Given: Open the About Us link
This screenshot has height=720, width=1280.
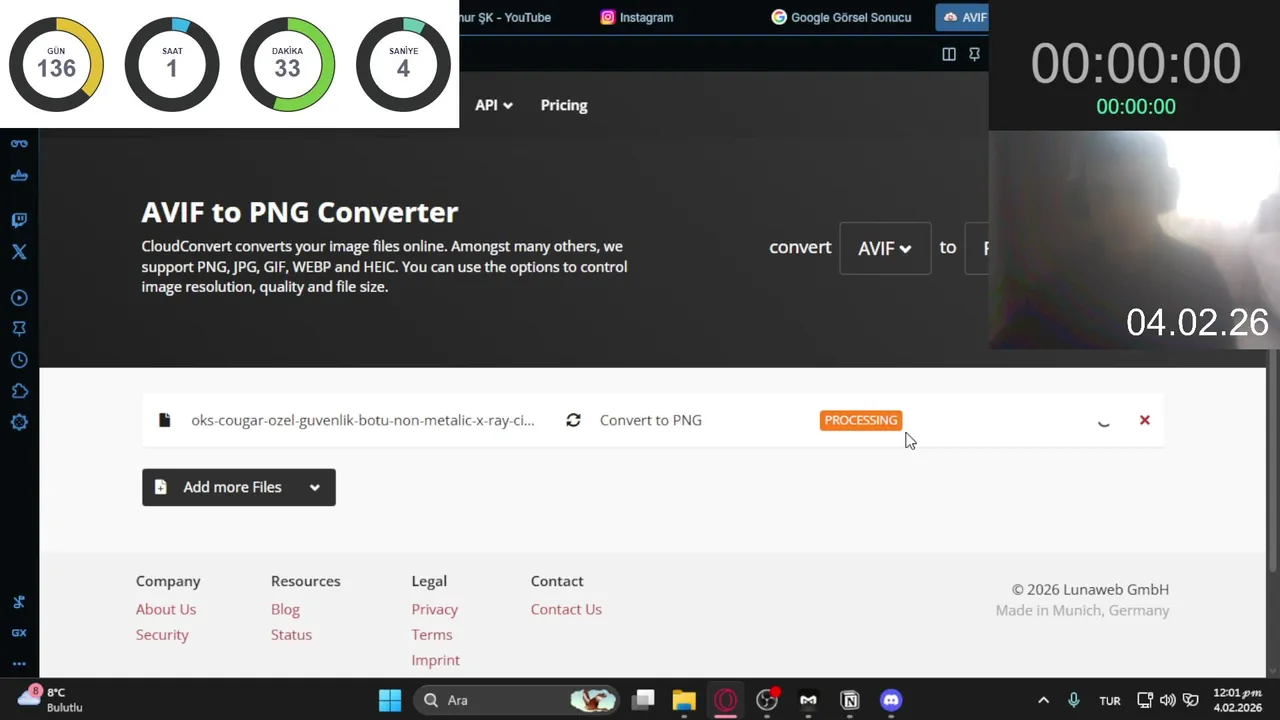Looking at the screenshot, I should point(166,609).
